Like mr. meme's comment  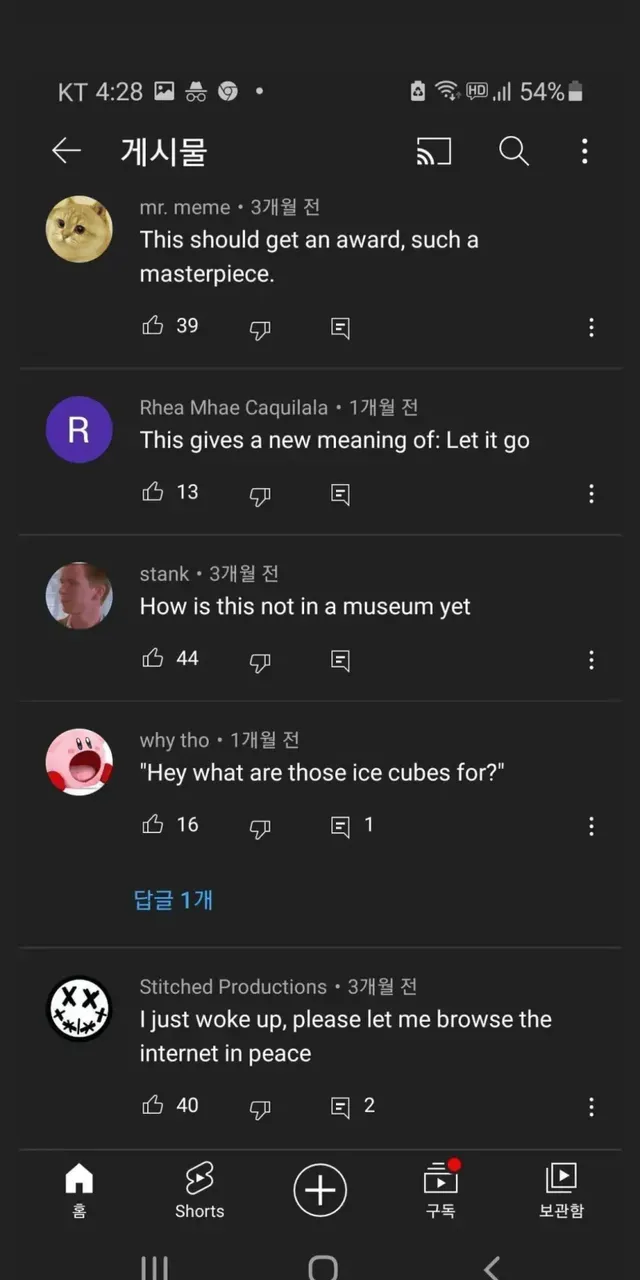[x=153, y=325]
